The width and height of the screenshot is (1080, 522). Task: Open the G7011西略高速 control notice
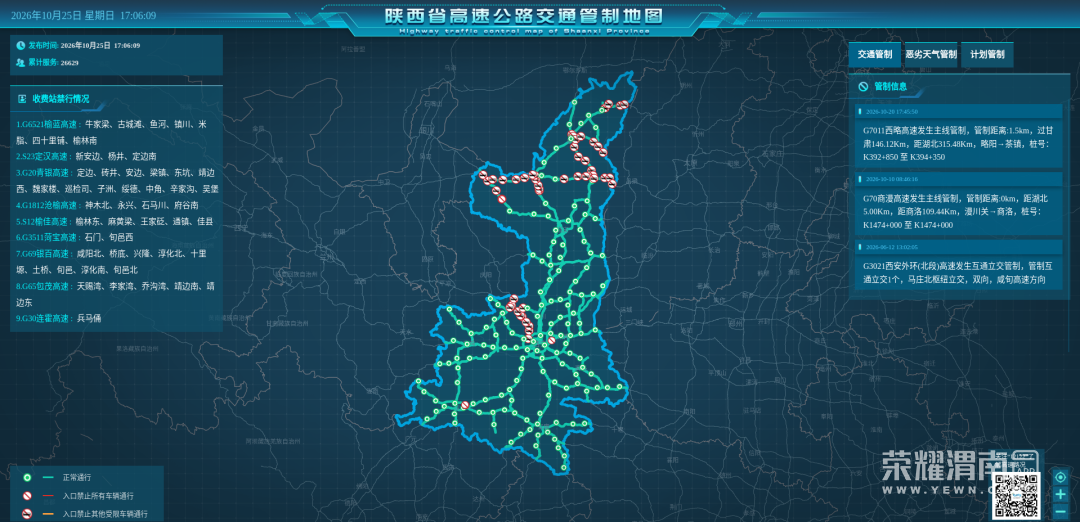pyautogui.click(x=957, y=143)
